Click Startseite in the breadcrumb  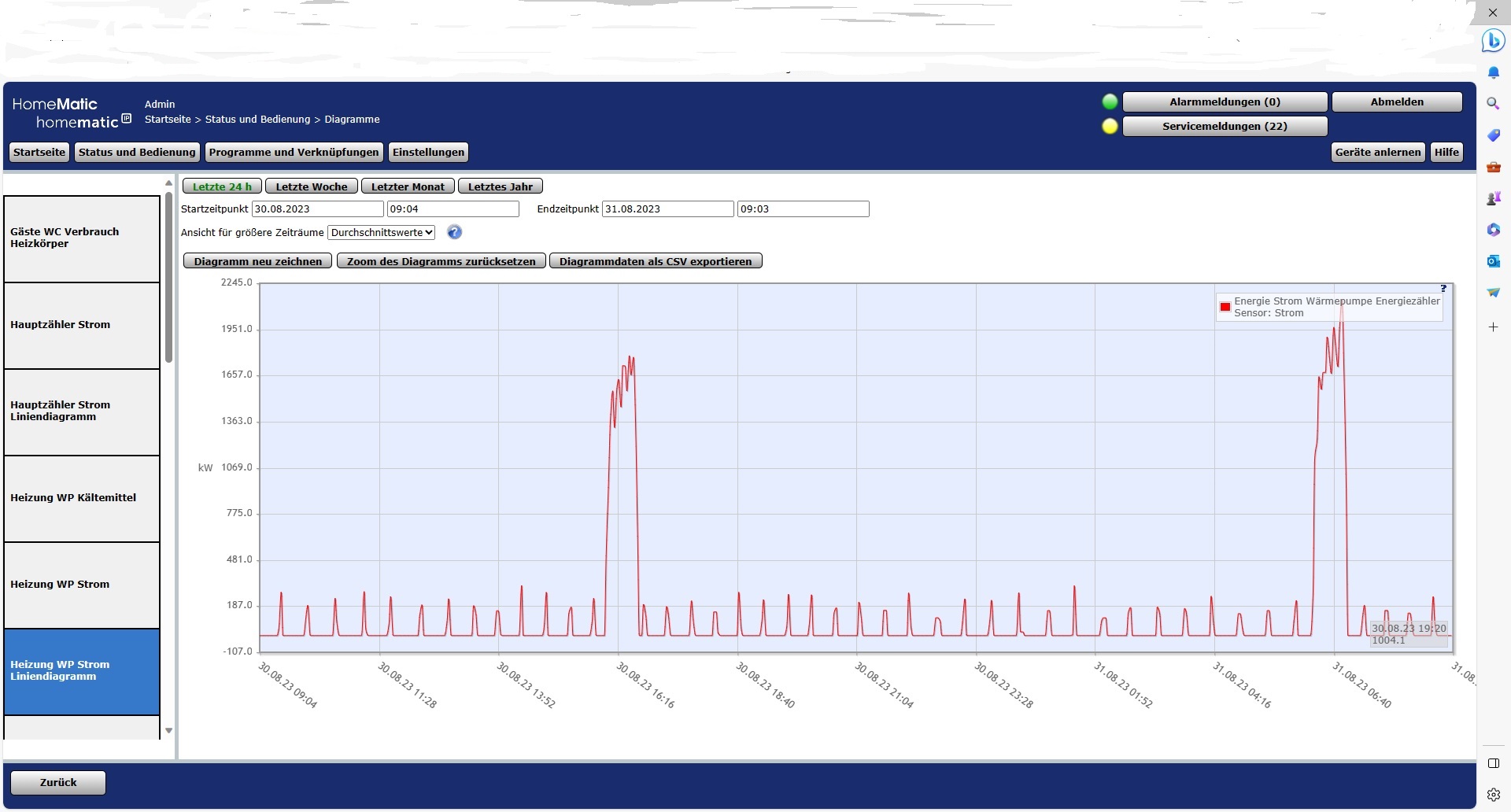pos(168,119)
